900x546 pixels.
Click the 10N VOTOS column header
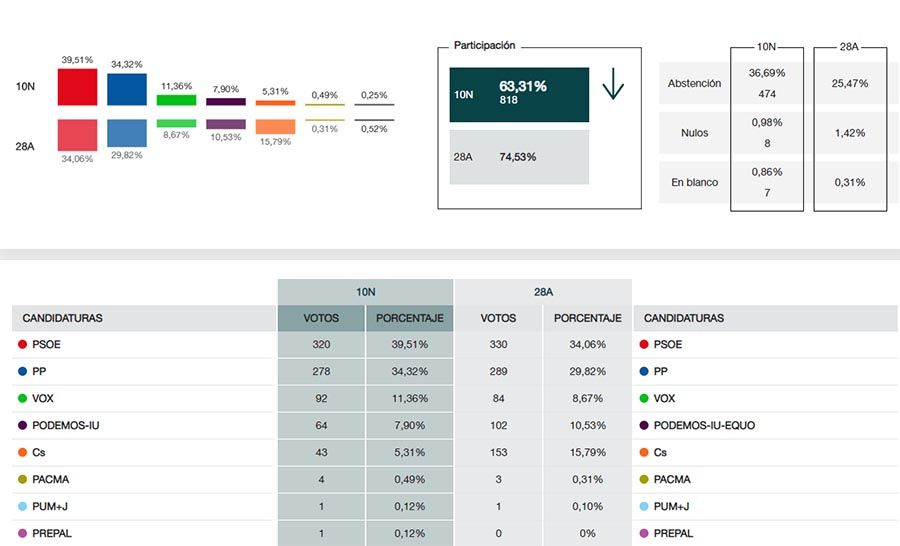pos(321,318)
